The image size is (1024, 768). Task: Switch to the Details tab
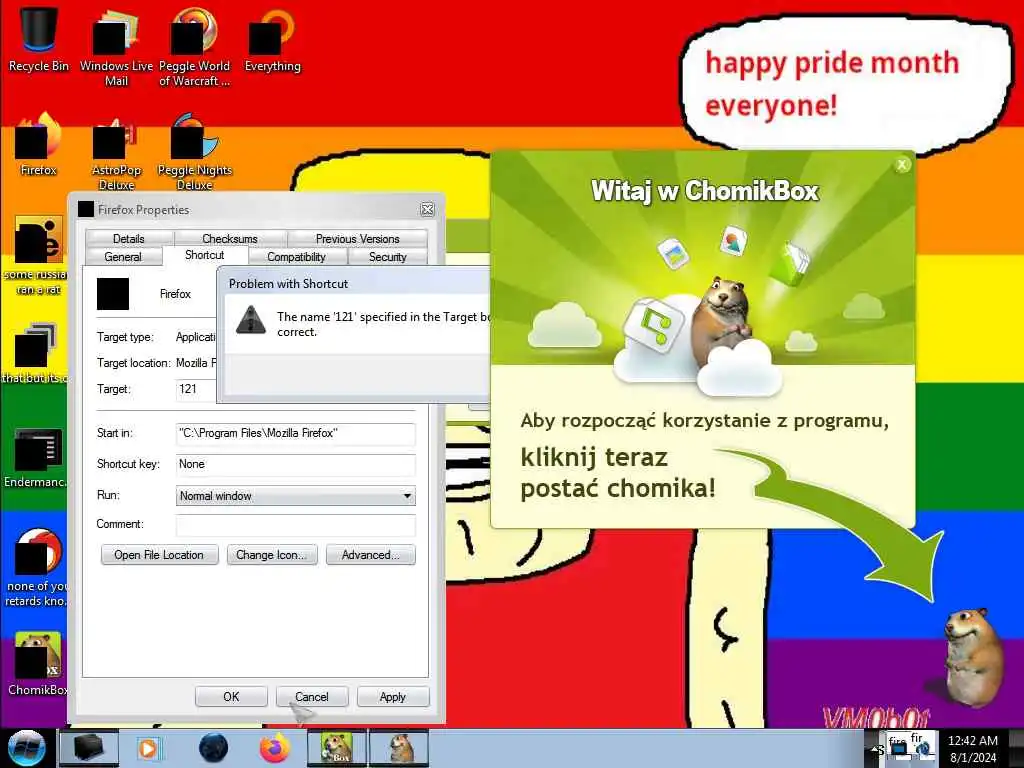click(129, 238)
